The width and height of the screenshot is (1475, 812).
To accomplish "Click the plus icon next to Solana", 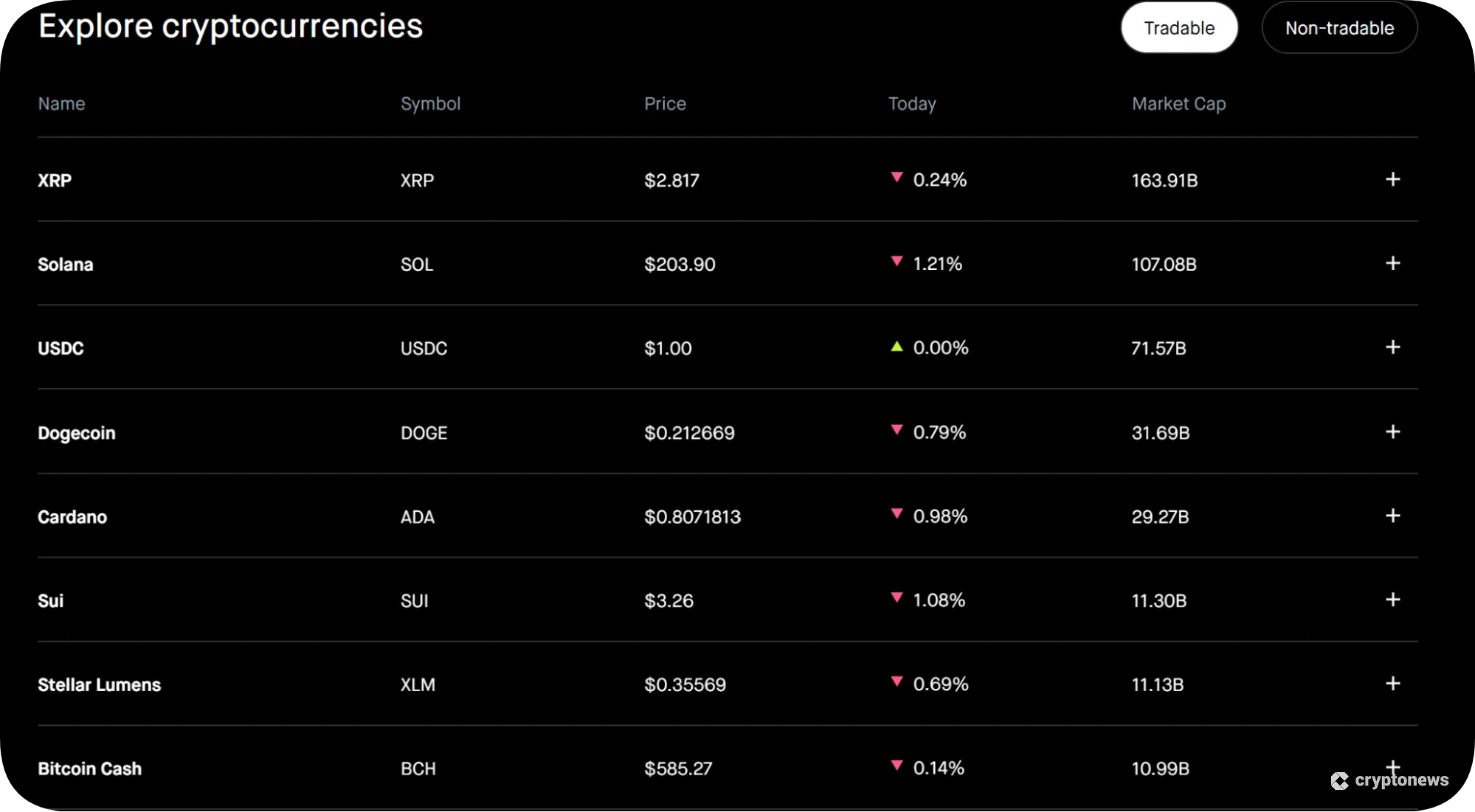I will (1393, 263).
